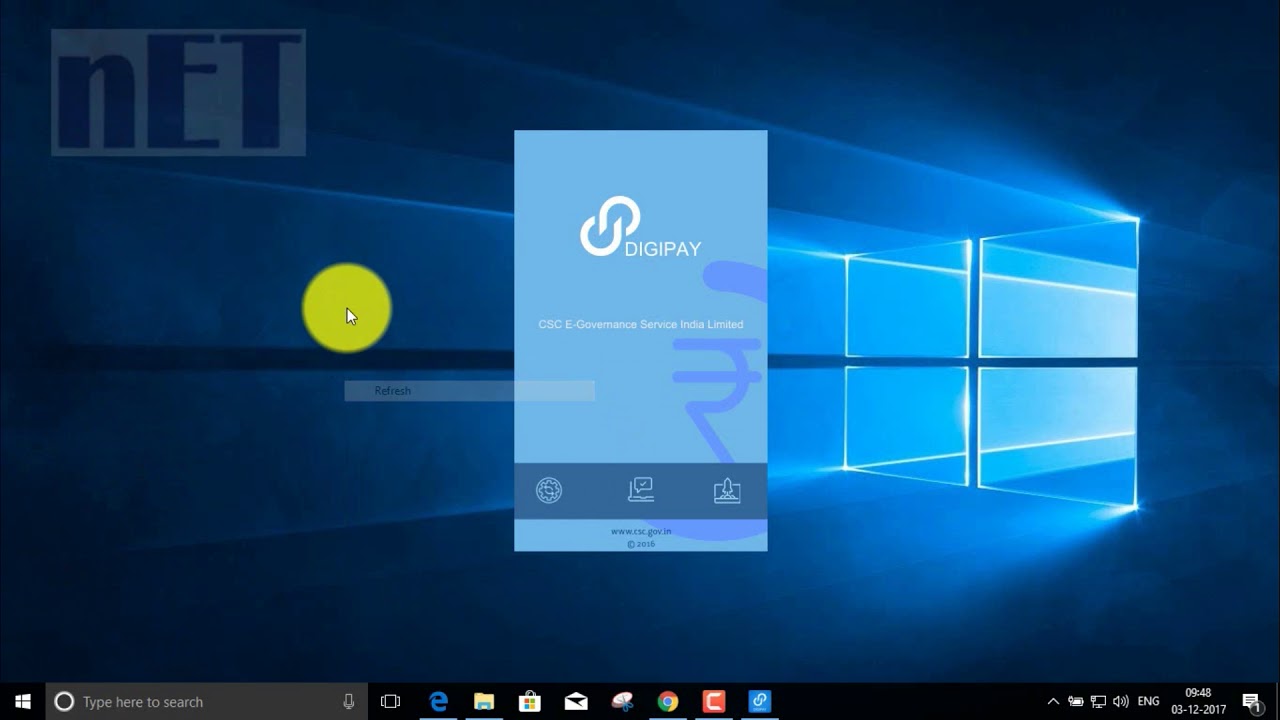1280x720 pixels.
Task: Open the orange Camtasia taskbar icon
Action: (714, 702)
